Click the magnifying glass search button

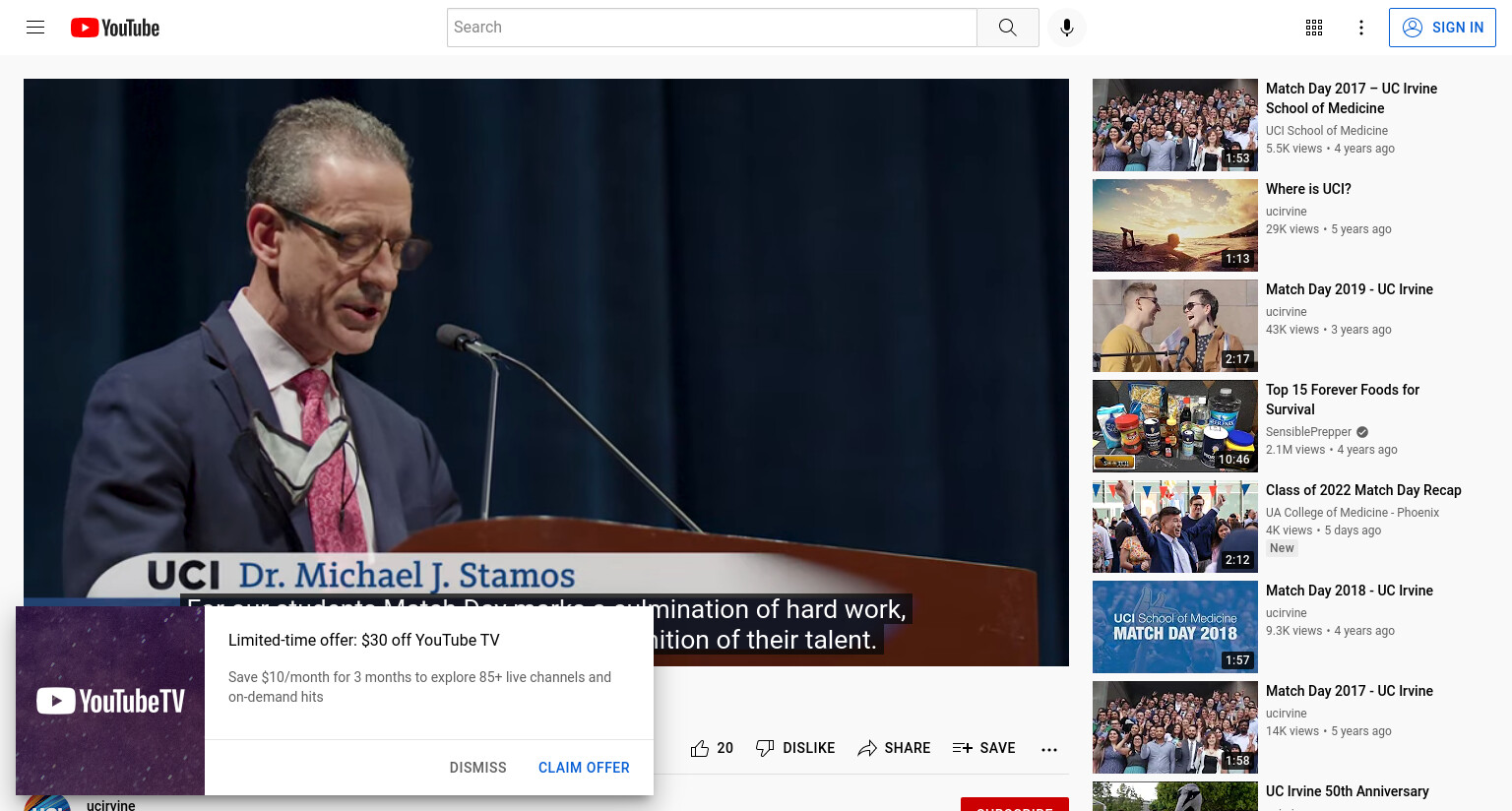point(1007,28)
